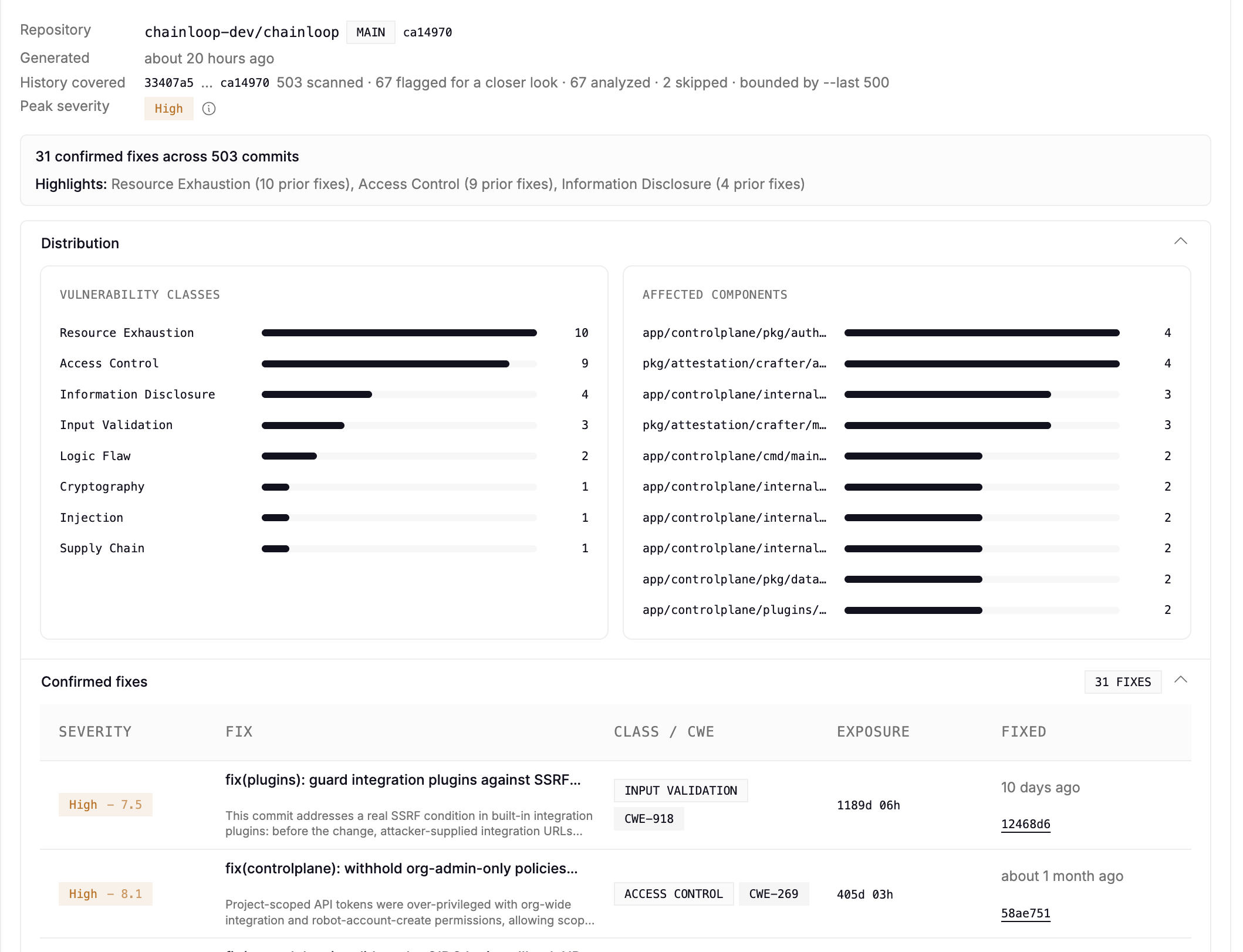Click the 31 confirmed fixes summary heading

tap(167, 157)
